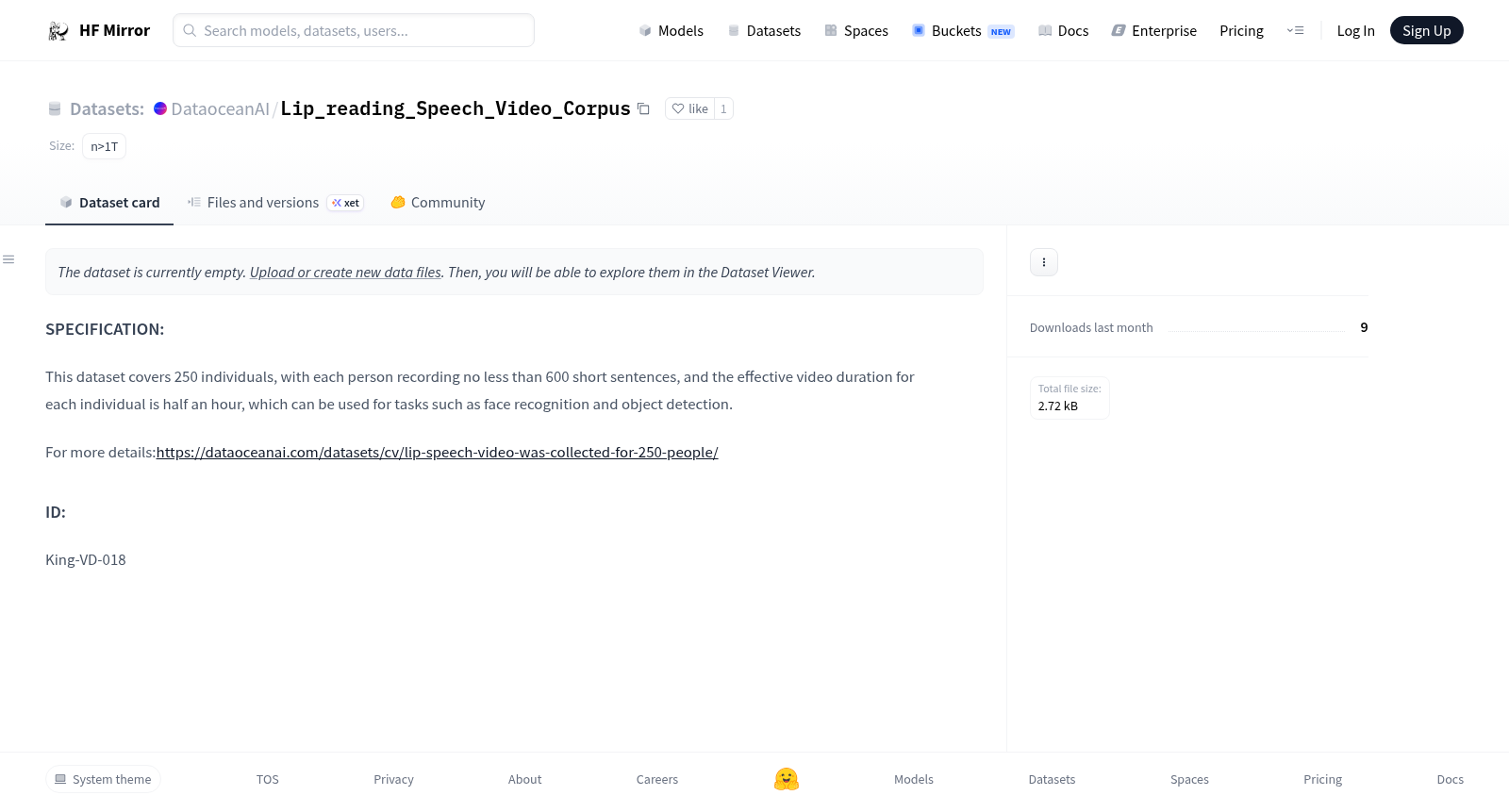This screenshot has height=812, width=1509.
Task: Click the SPECIFICATION: heading
Action: 105,329
